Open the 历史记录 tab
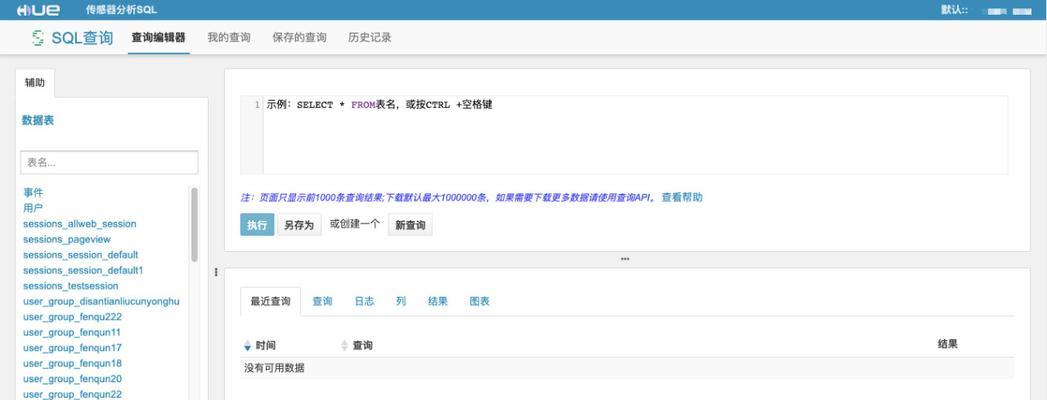Screen dimensions: 1047x400 (x=370, y=38)
